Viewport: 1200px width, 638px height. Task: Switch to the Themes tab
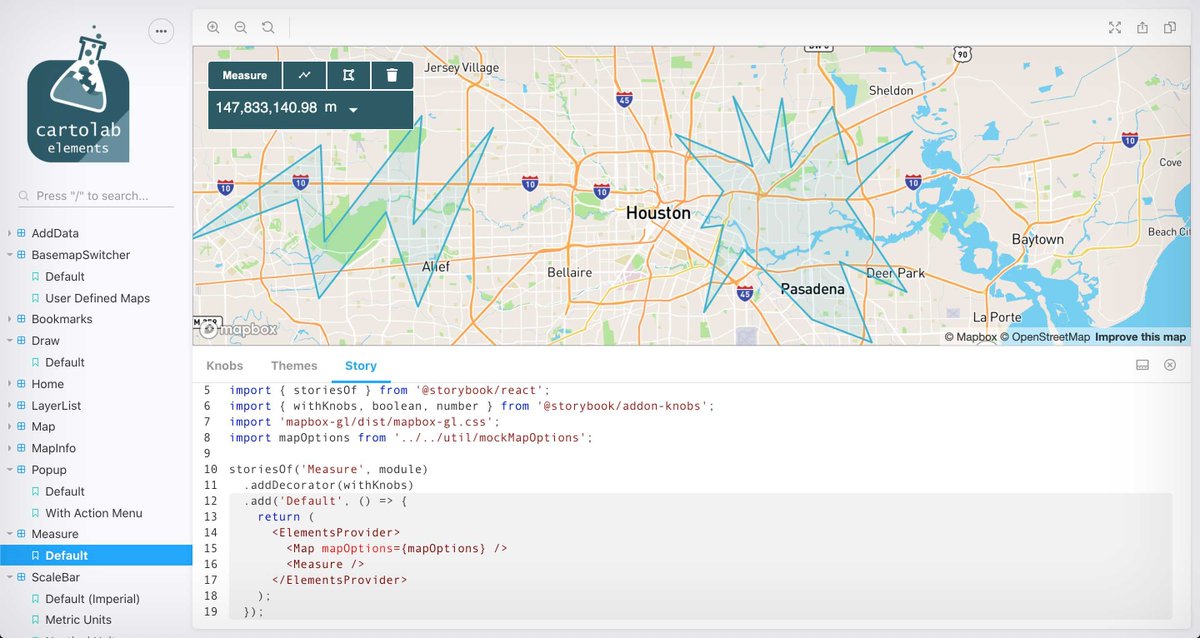[294, 366]
